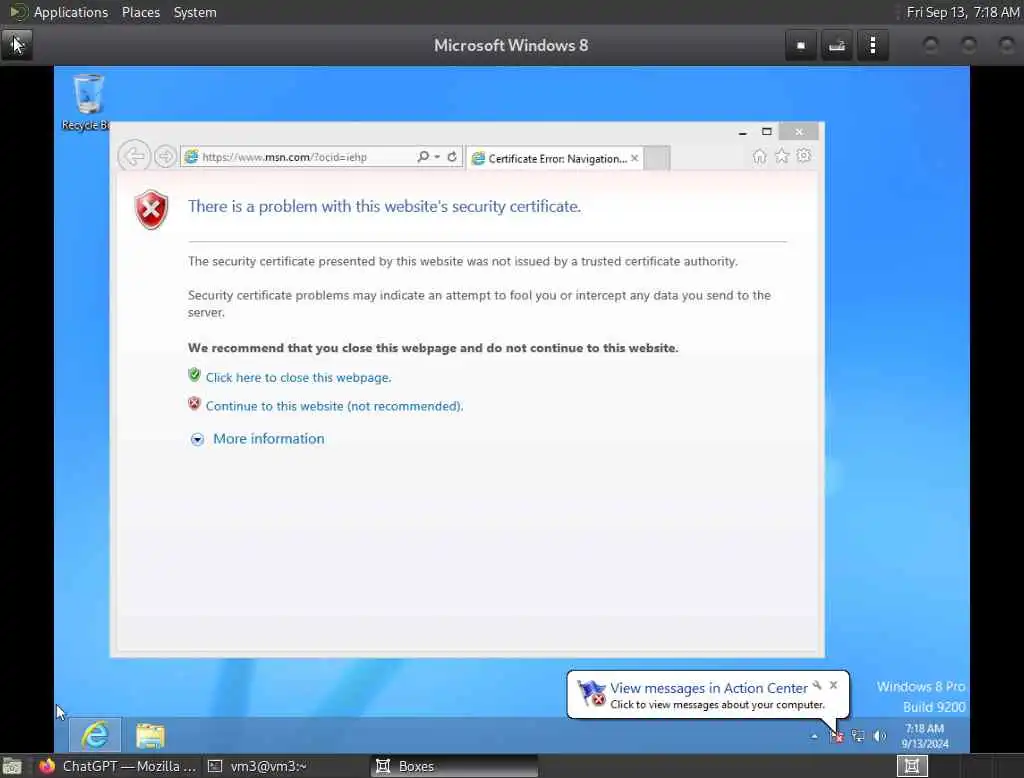Open the Places menu
Screen dimensions: 1024x778
[x=140, y=12]
